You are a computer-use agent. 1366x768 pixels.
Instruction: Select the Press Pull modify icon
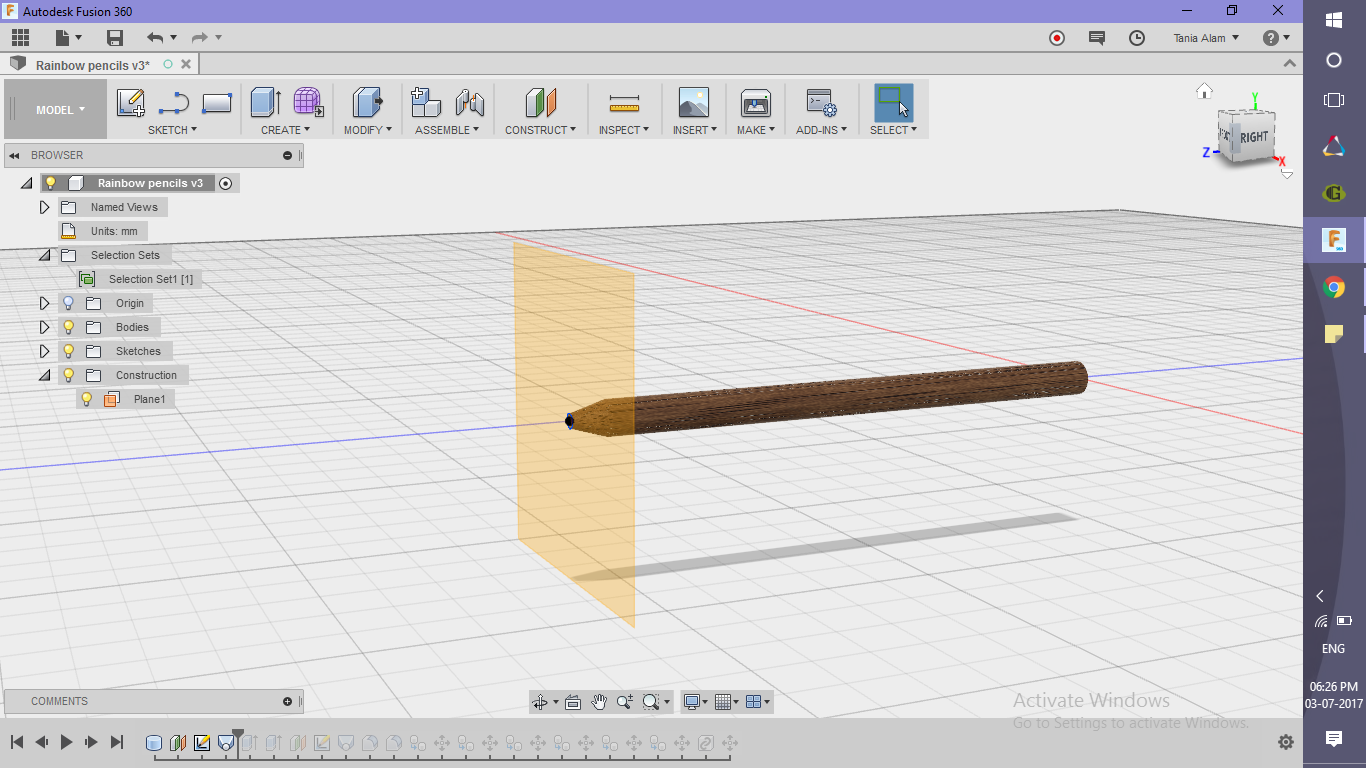pos(367,103)
